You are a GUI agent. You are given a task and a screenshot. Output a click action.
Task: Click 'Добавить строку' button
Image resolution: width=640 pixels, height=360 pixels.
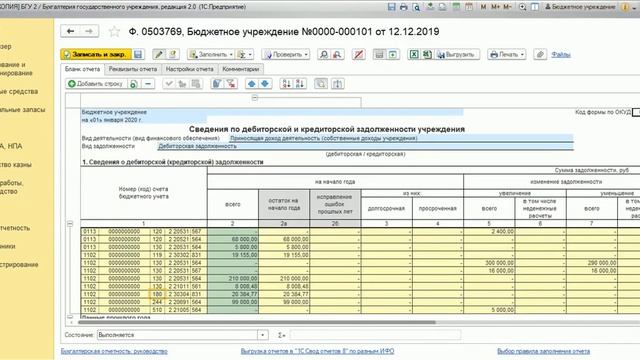96,84
